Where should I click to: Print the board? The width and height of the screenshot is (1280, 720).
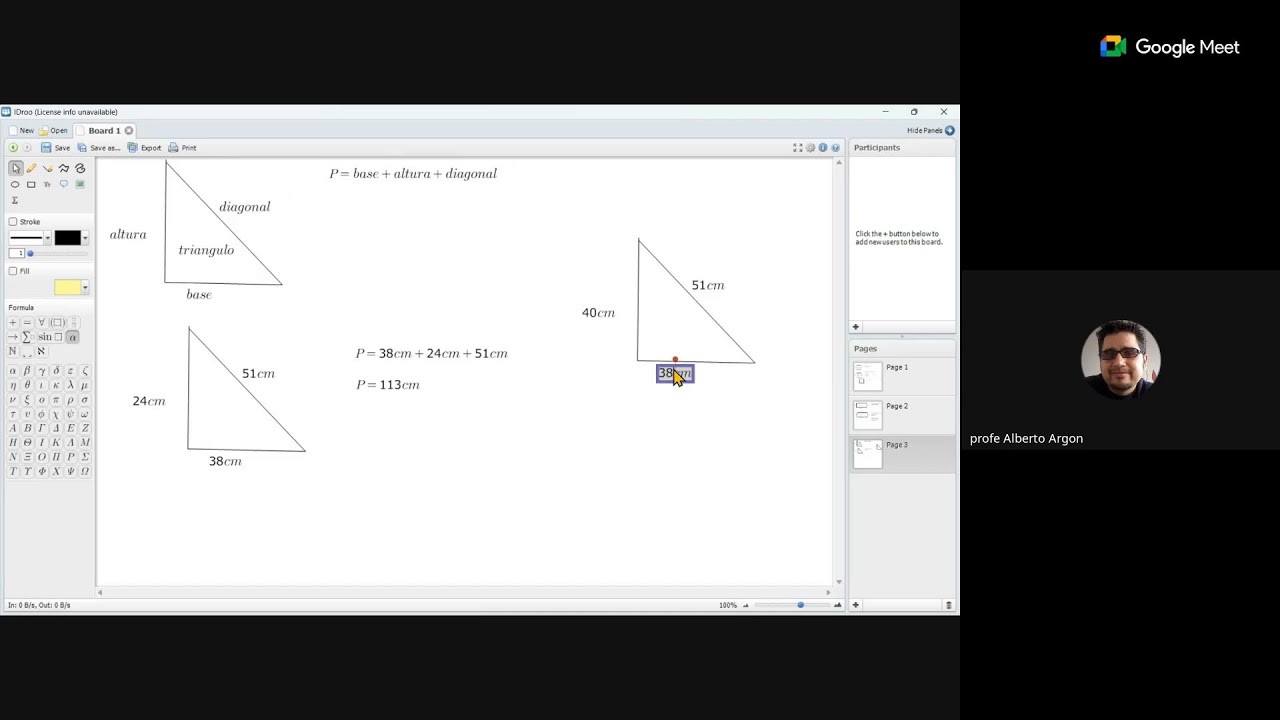[x=183, y=148]
